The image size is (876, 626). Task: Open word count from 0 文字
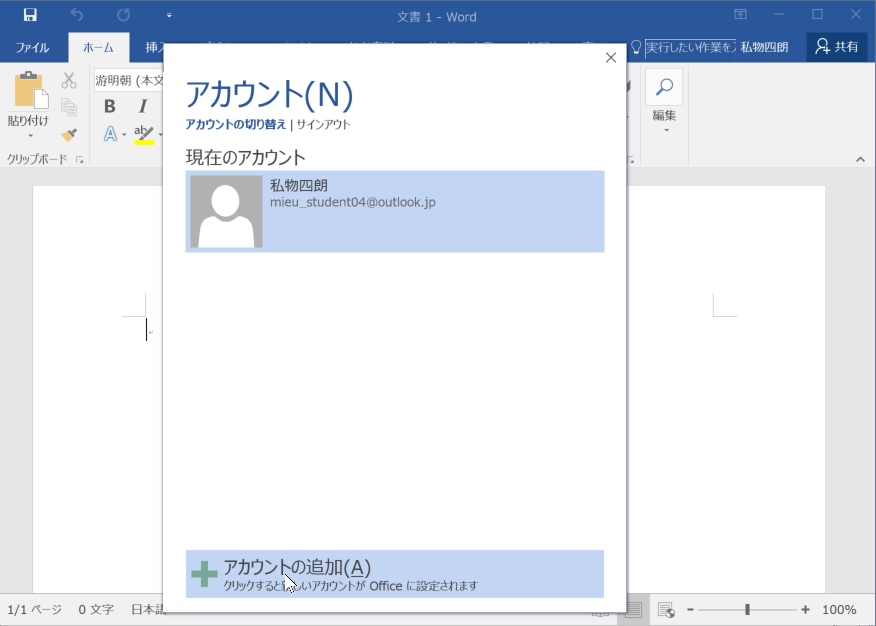96,609
